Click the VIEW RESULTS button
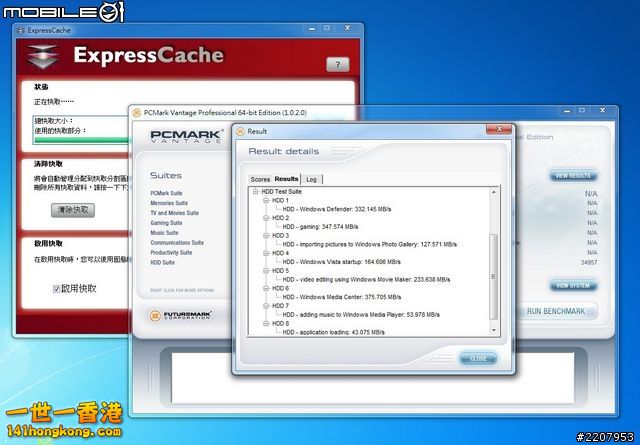Image resolution: width=640 pixels, height=445 pixels. 574,176
